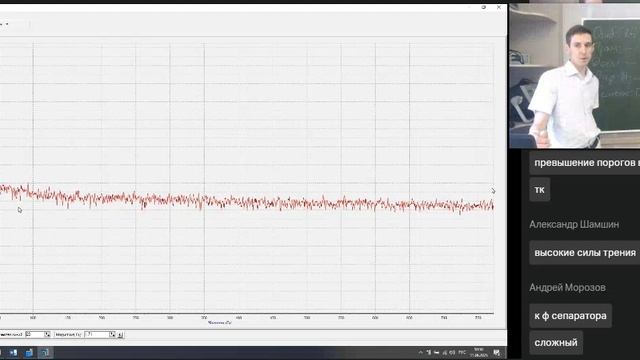Select chat message 'тк'

click(540, 189)
